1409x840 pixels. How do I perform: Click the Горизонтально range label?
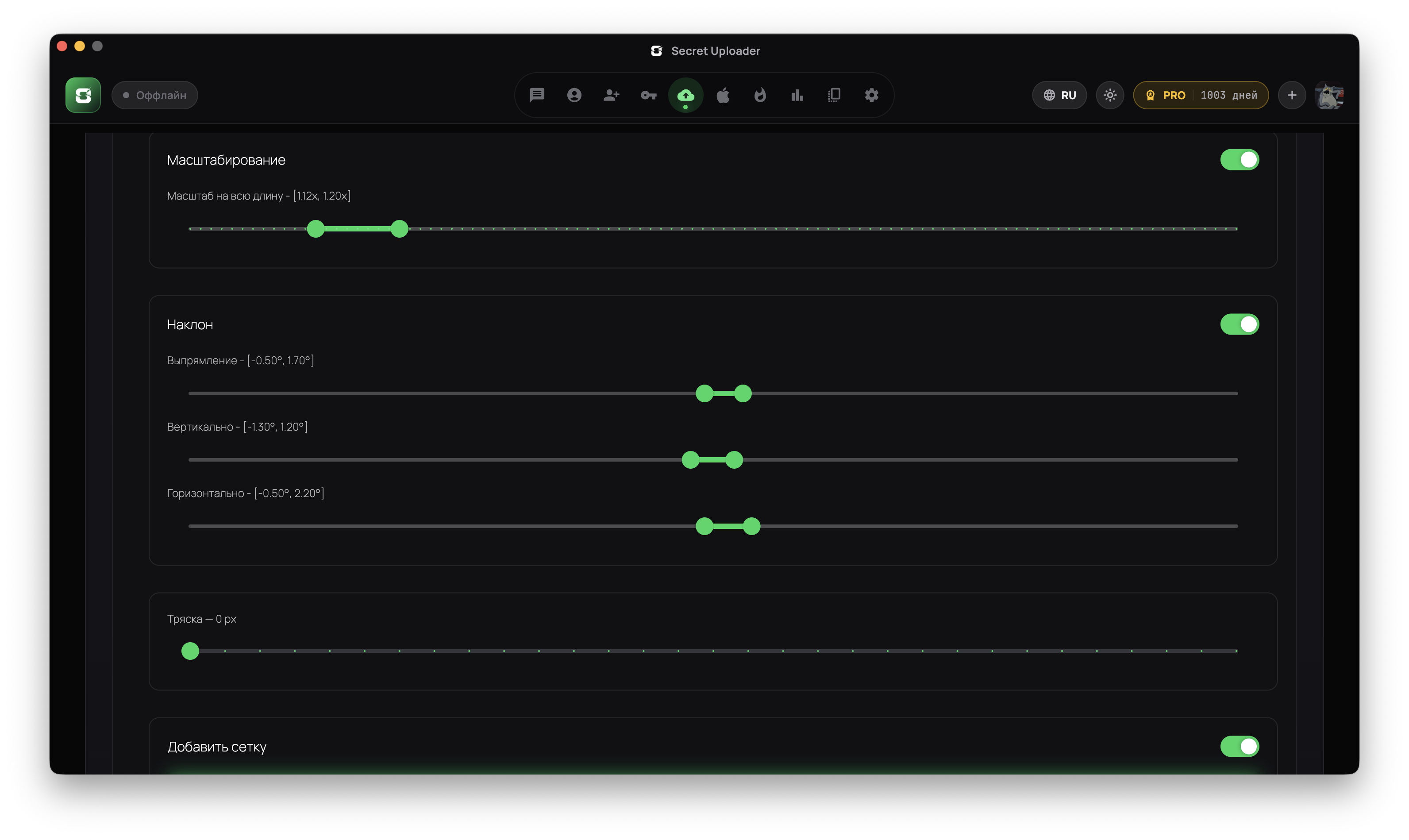[246, 493]
